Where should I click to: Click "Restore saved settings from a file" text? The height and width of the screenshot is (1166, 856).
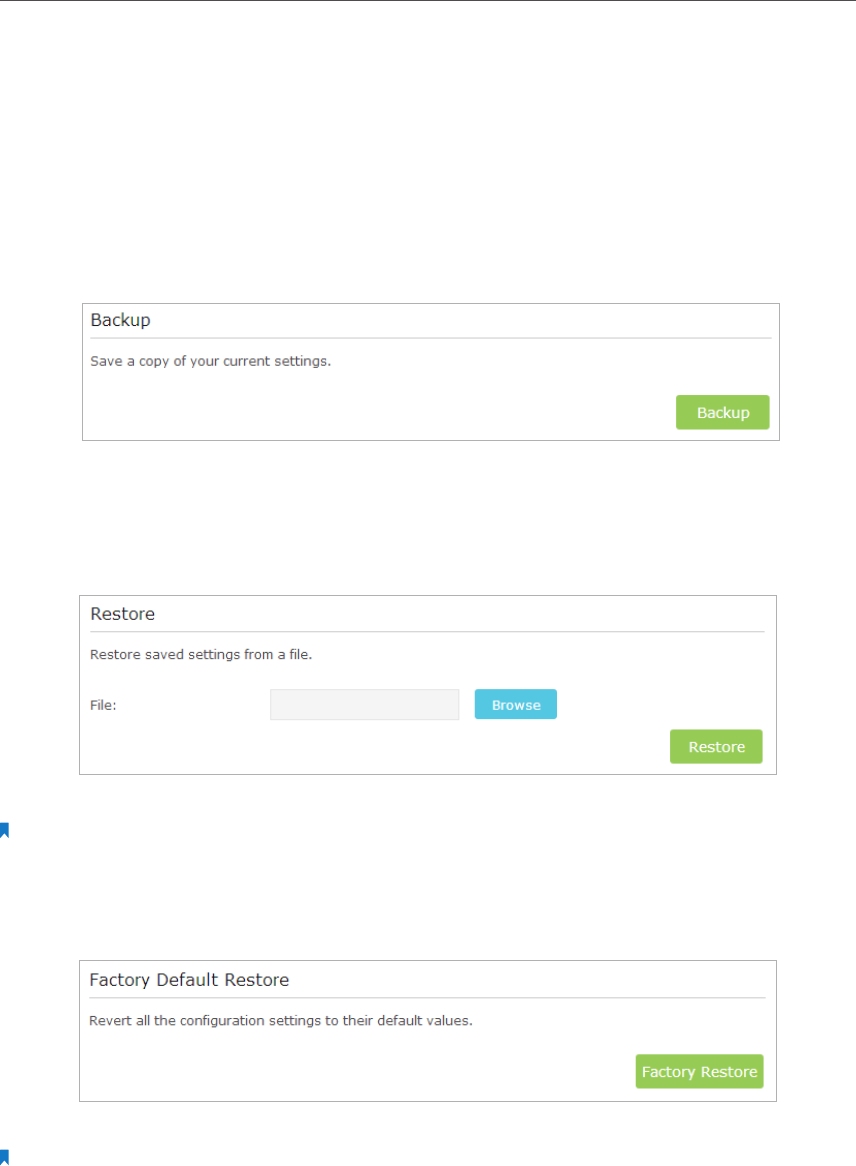[208, 656]
